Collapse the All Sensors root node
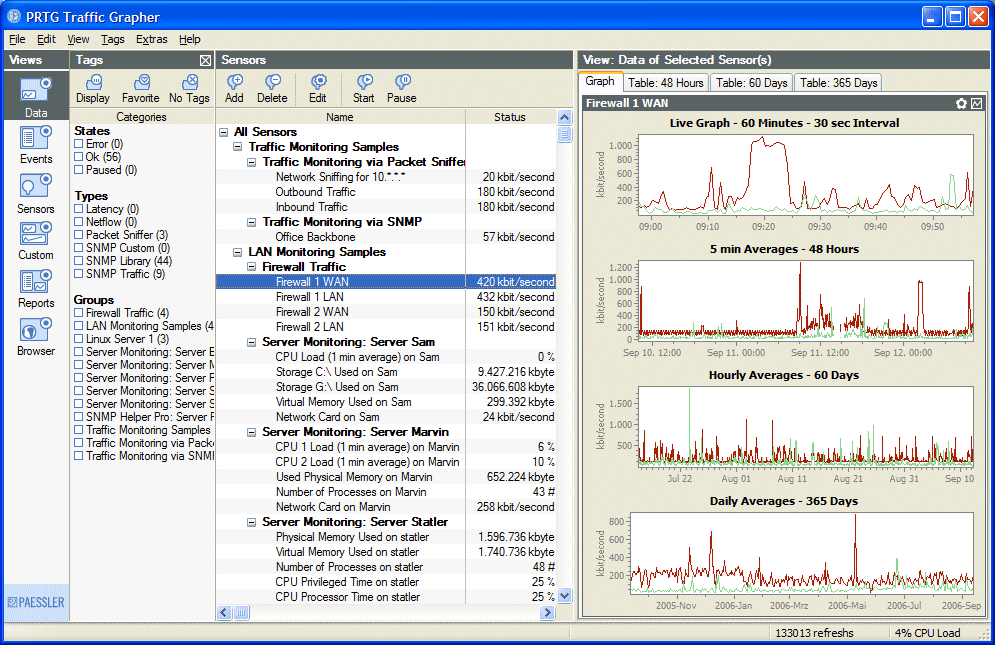 click(x=223, y=132)
